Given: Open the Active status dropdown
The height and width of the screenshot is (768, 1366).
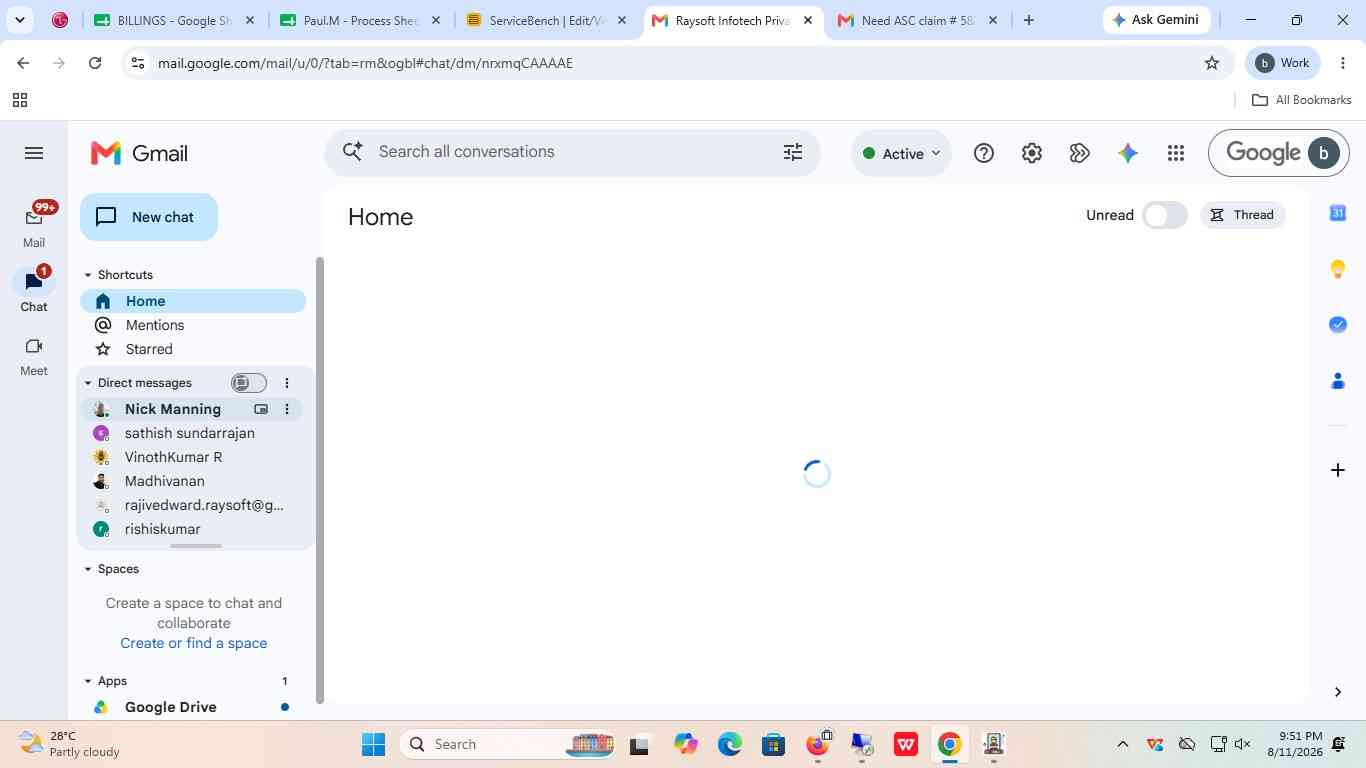Looking at the screenshot, I should click(x=901, y=153).
